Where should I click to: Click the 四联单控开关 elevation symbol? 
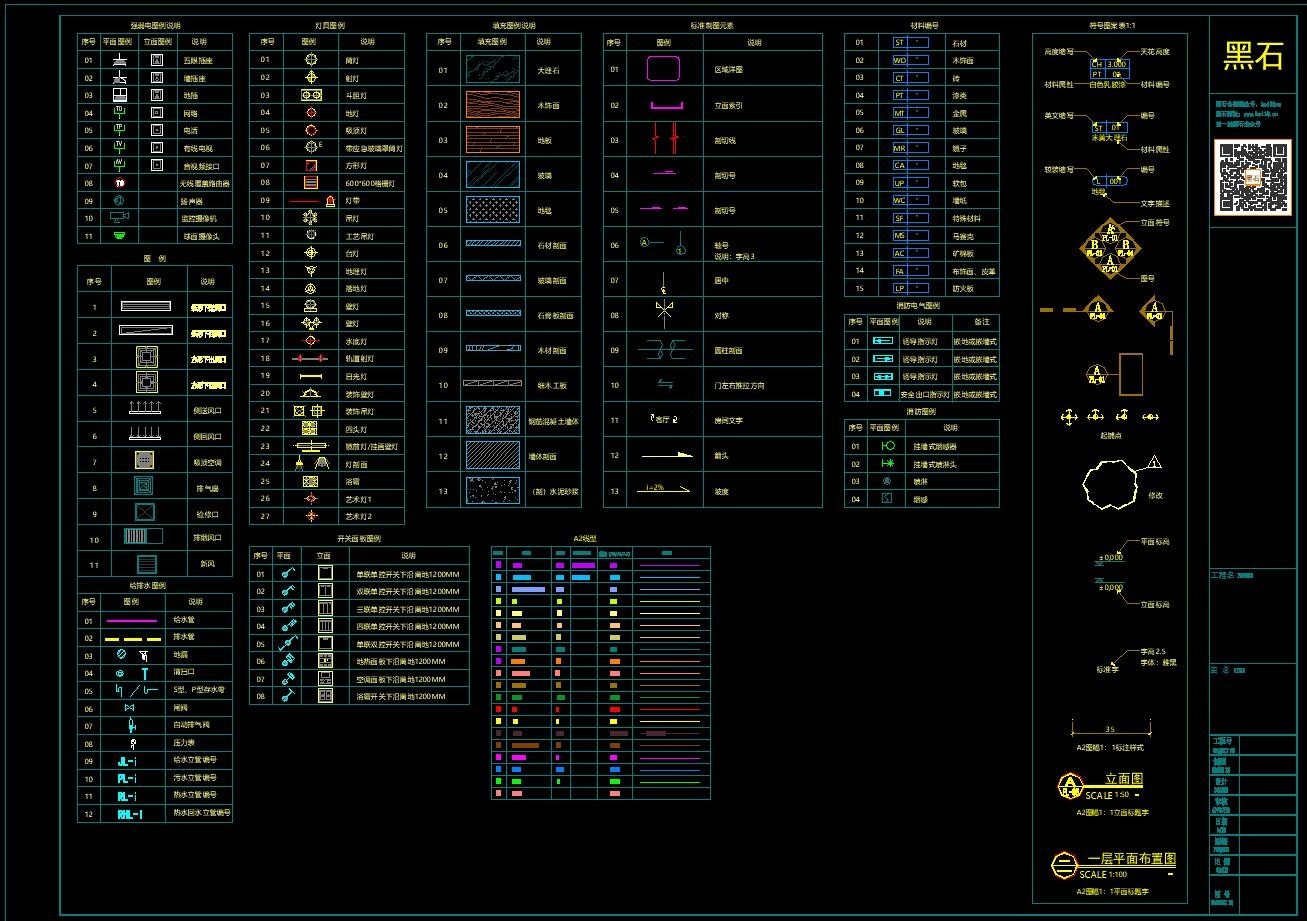click(324, 625)
